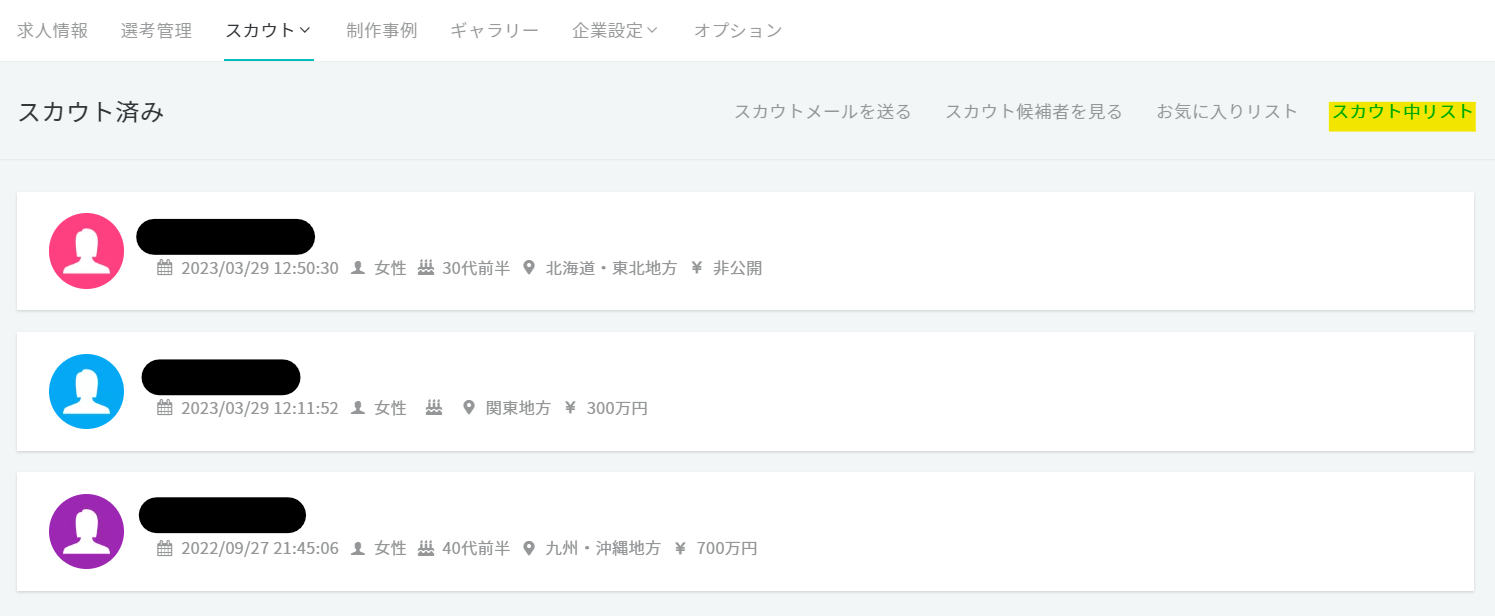Click calendar icon beside 2023/03/29 12:50:30
This screenshot has height=616, width=1495.
pos(165,268)
